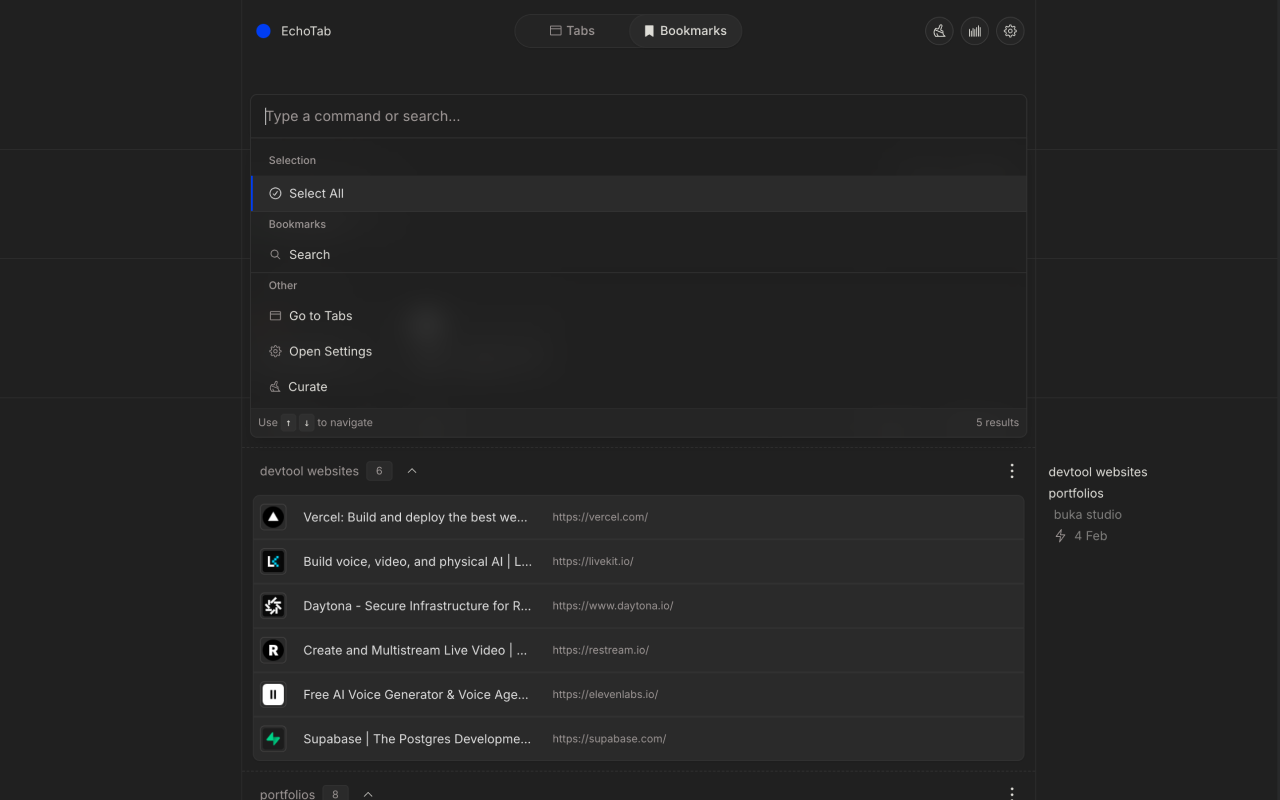The width and height of the screenshot is (1280, 800).
Task: Click the EchoTab app name
Action: (x=306, y=31)
